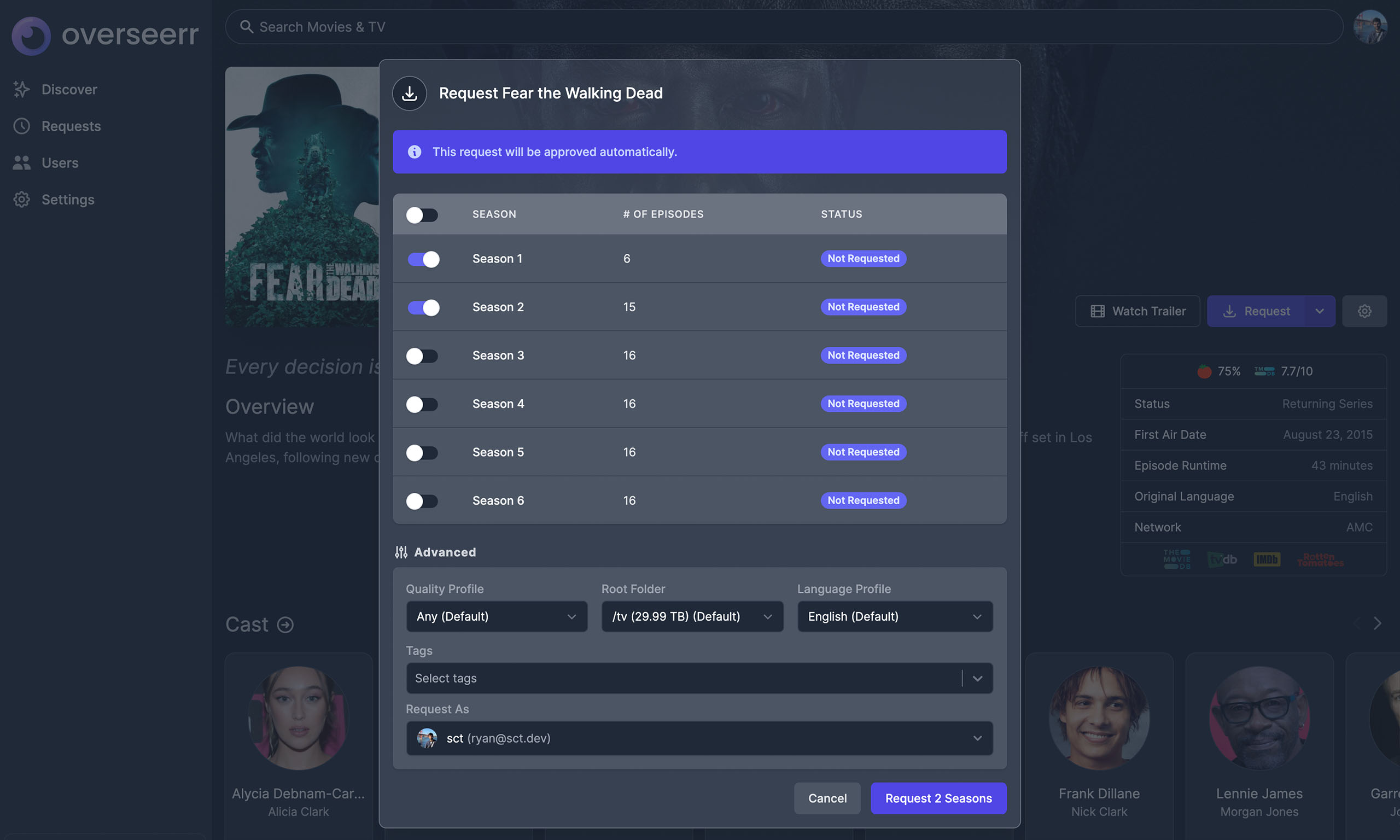Click the Watch Trailer button icon

[1098, 311]
